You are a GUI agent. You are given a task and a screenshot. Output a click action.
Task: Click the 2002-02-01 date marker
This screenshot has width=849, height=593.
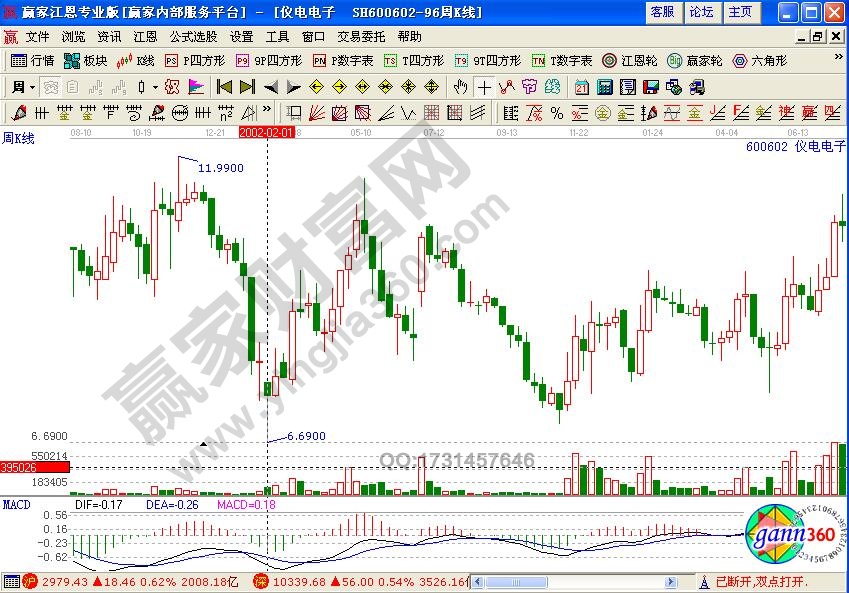(266, 132)
